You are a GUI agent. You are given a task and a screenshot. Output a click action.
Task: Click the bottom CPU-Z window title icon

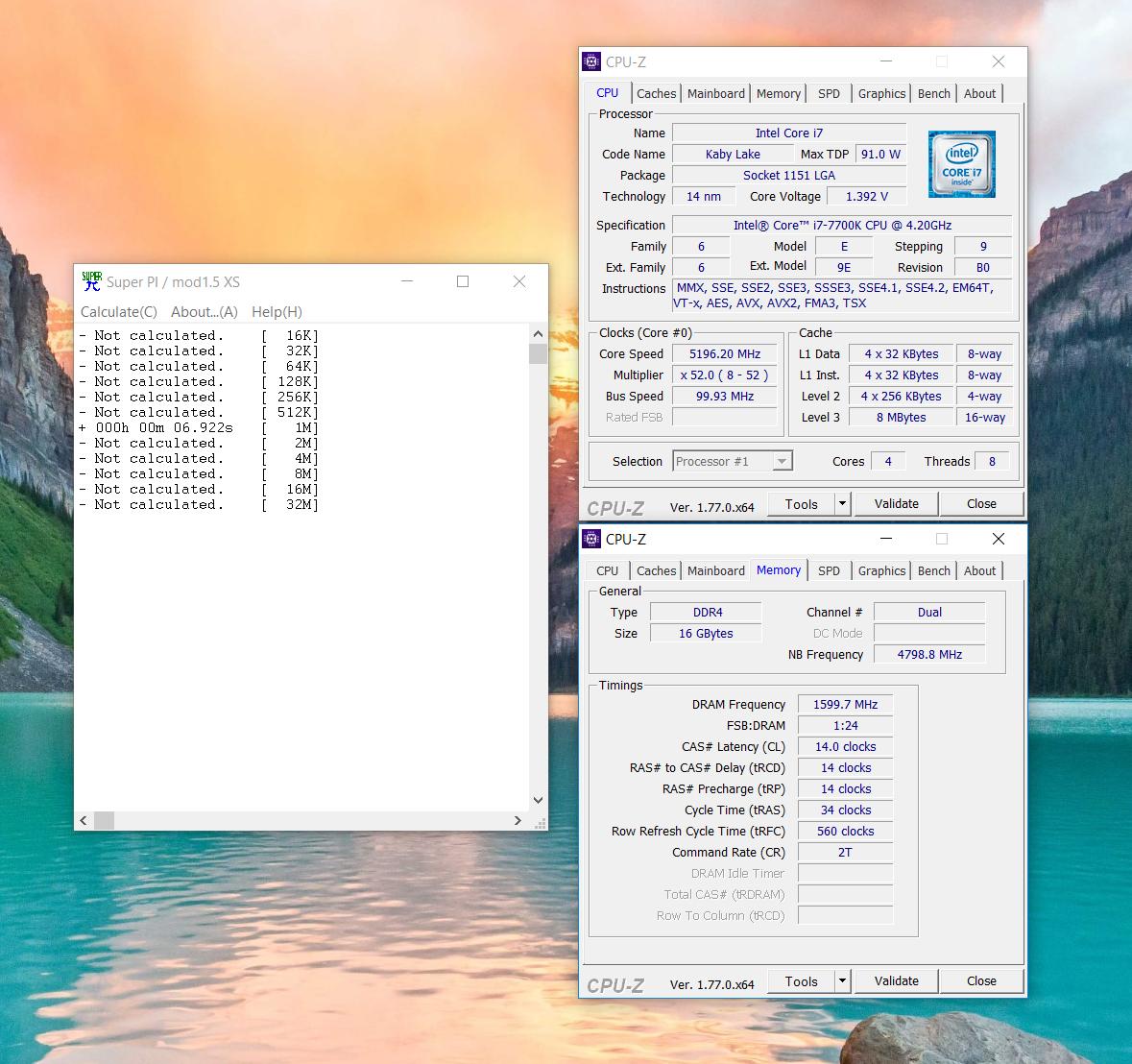[591, 539]
